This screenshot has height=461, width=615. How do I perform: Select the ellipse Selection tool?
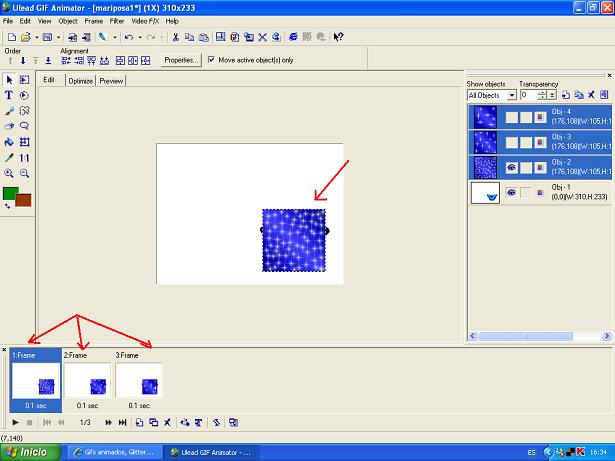coord(24,95)
